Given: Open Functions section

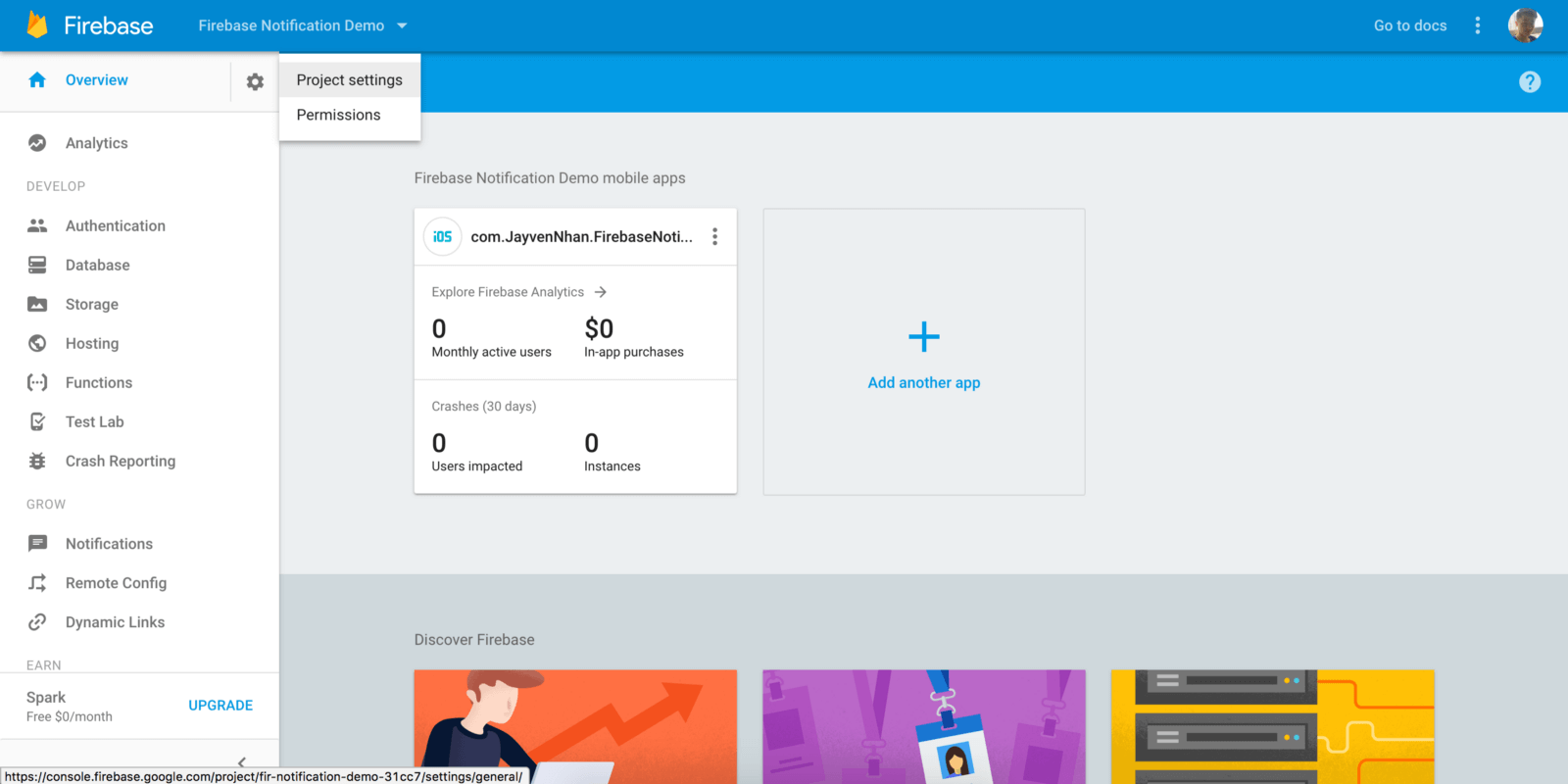Looking at the screenshot, I should (x=99, y=382).
